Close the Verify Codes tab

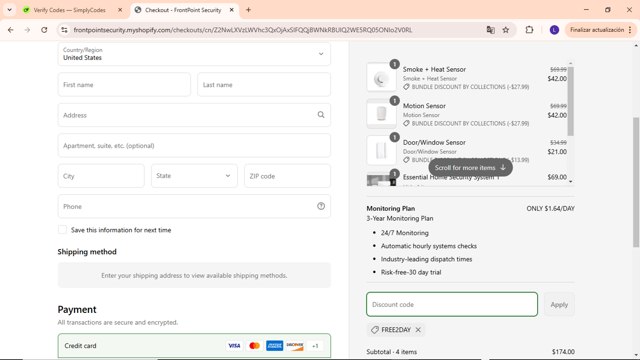[120, 10]
